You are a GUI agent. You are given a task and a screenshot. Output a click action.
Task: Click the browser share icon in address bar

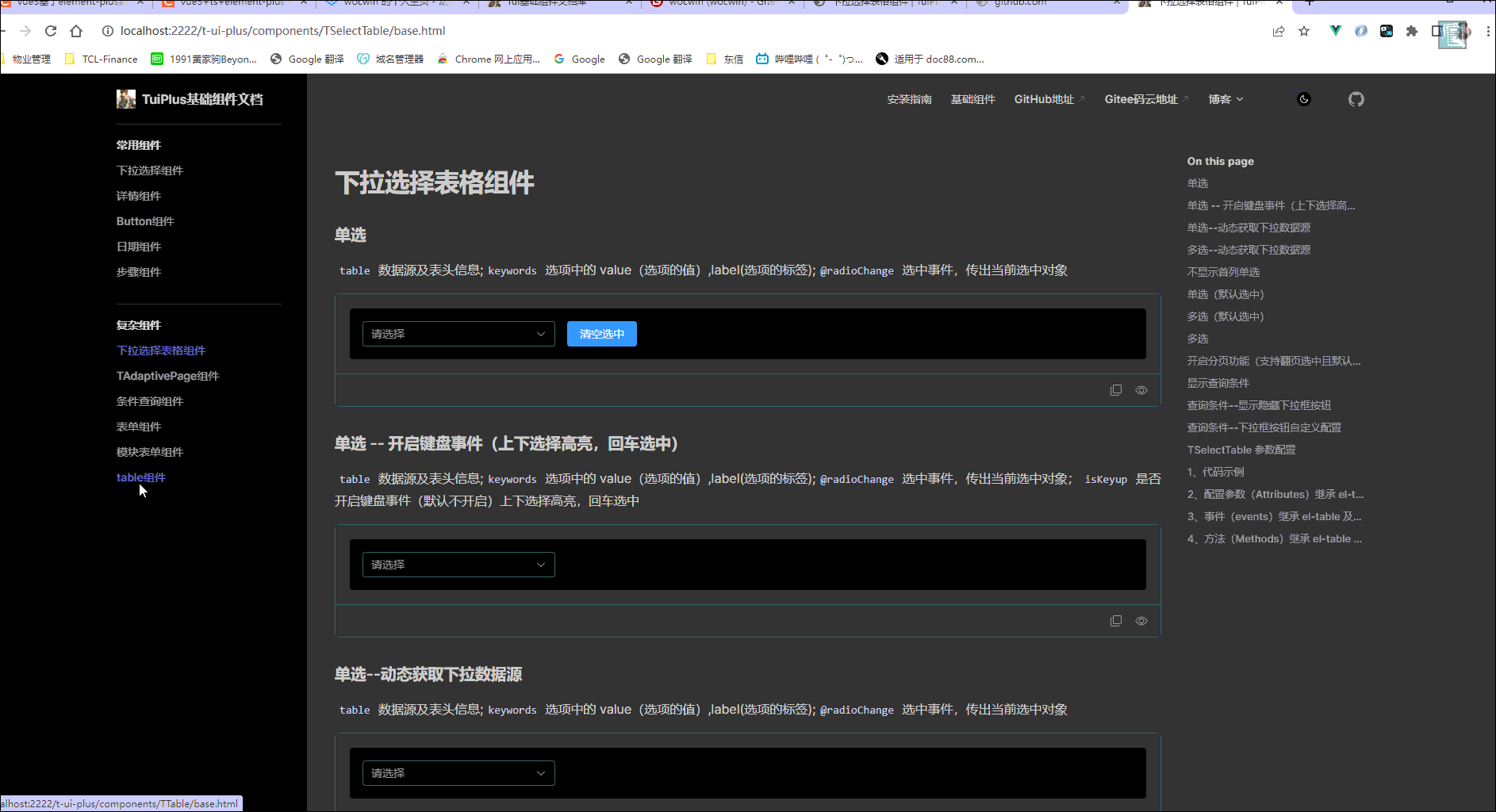point(1278,31)
